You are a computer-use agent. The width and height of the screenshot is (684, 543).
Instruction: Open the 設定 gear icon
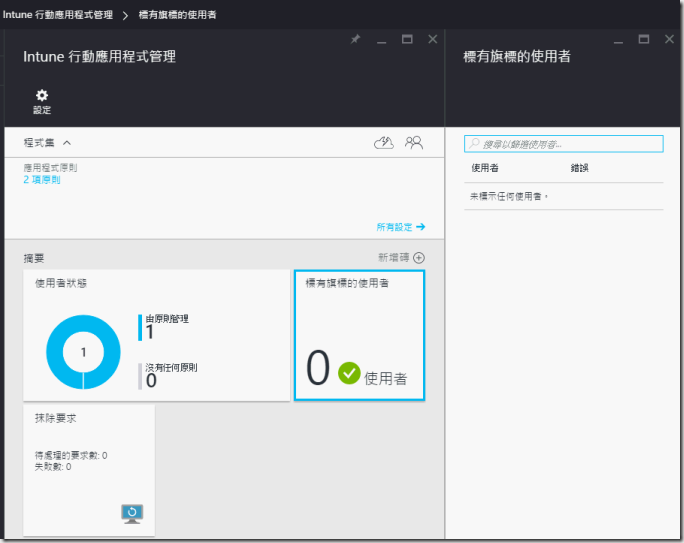[42, 96]
